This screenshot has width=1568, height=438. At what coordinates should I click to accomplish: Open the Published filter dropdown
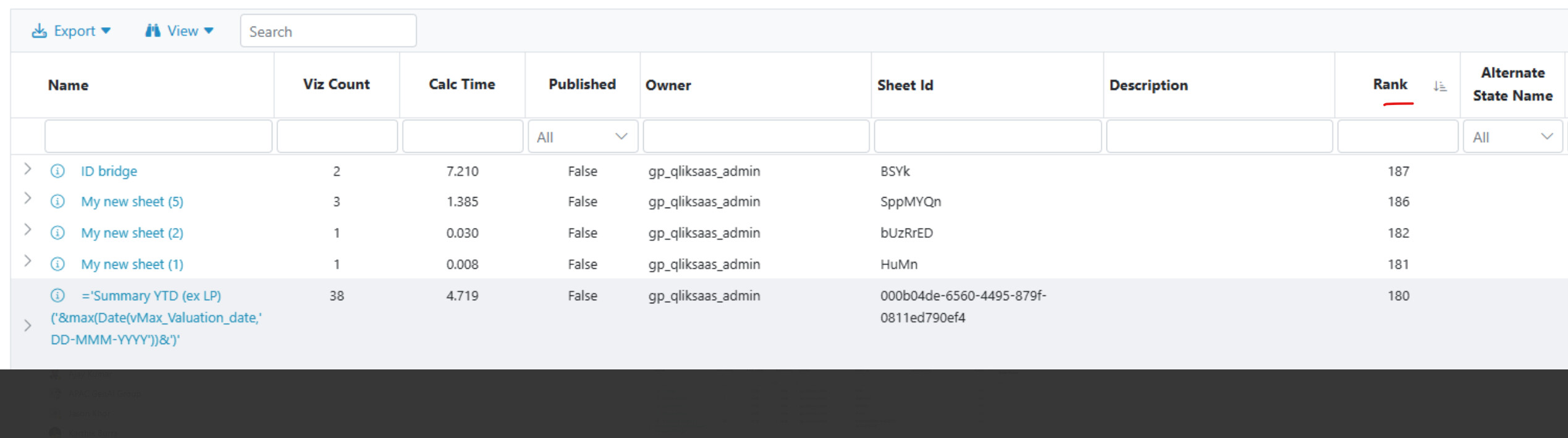pyautogui.click(x=582, y=137)
